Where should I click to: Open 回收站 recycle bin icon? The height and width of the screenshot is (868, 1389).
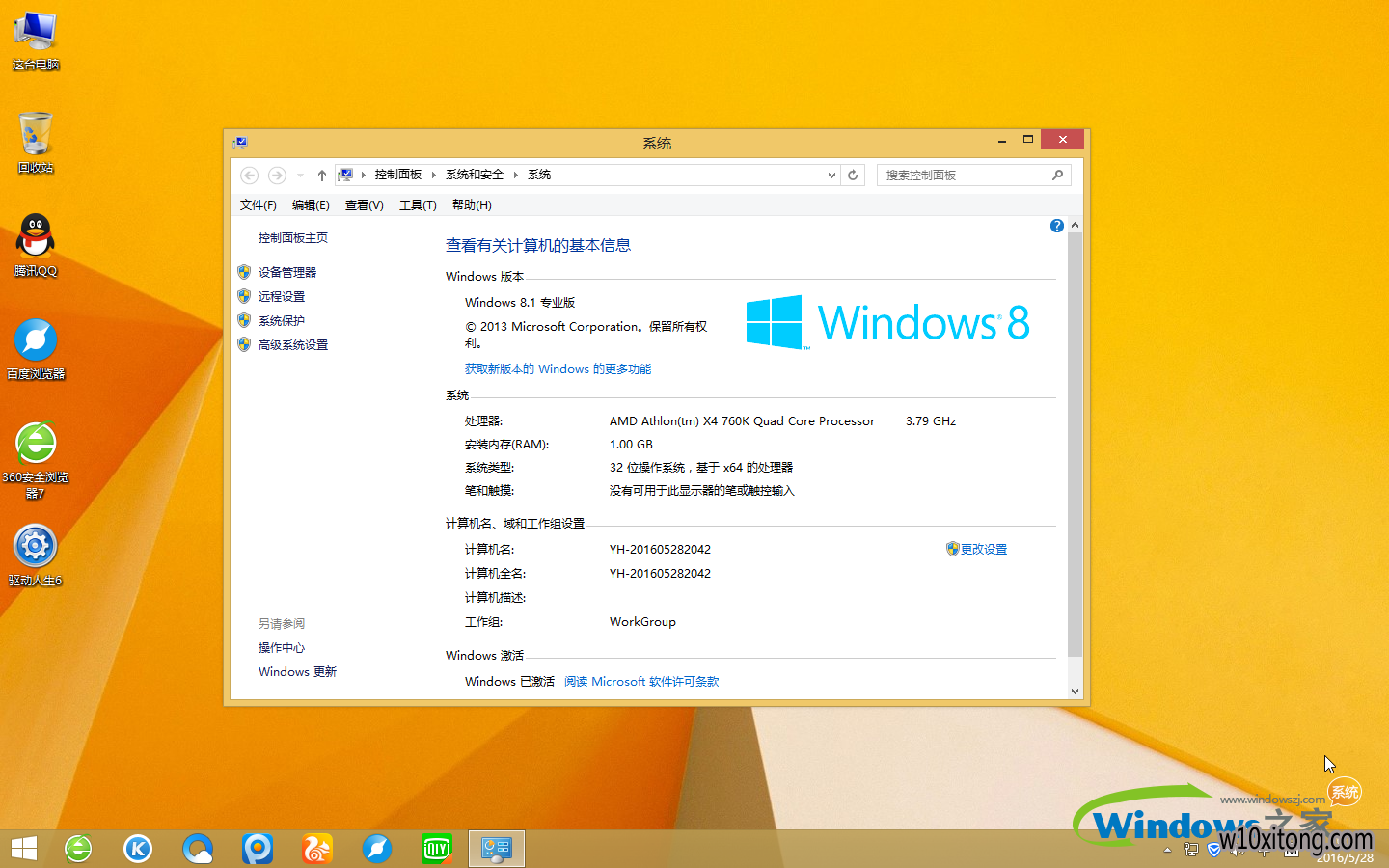(36, 144)
